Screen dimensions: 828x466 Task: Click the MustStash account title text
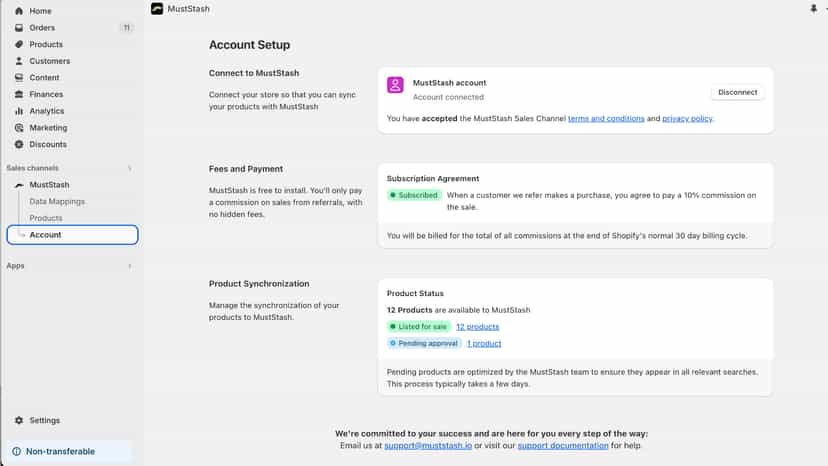pyautogui.click(x=449, y=83)
